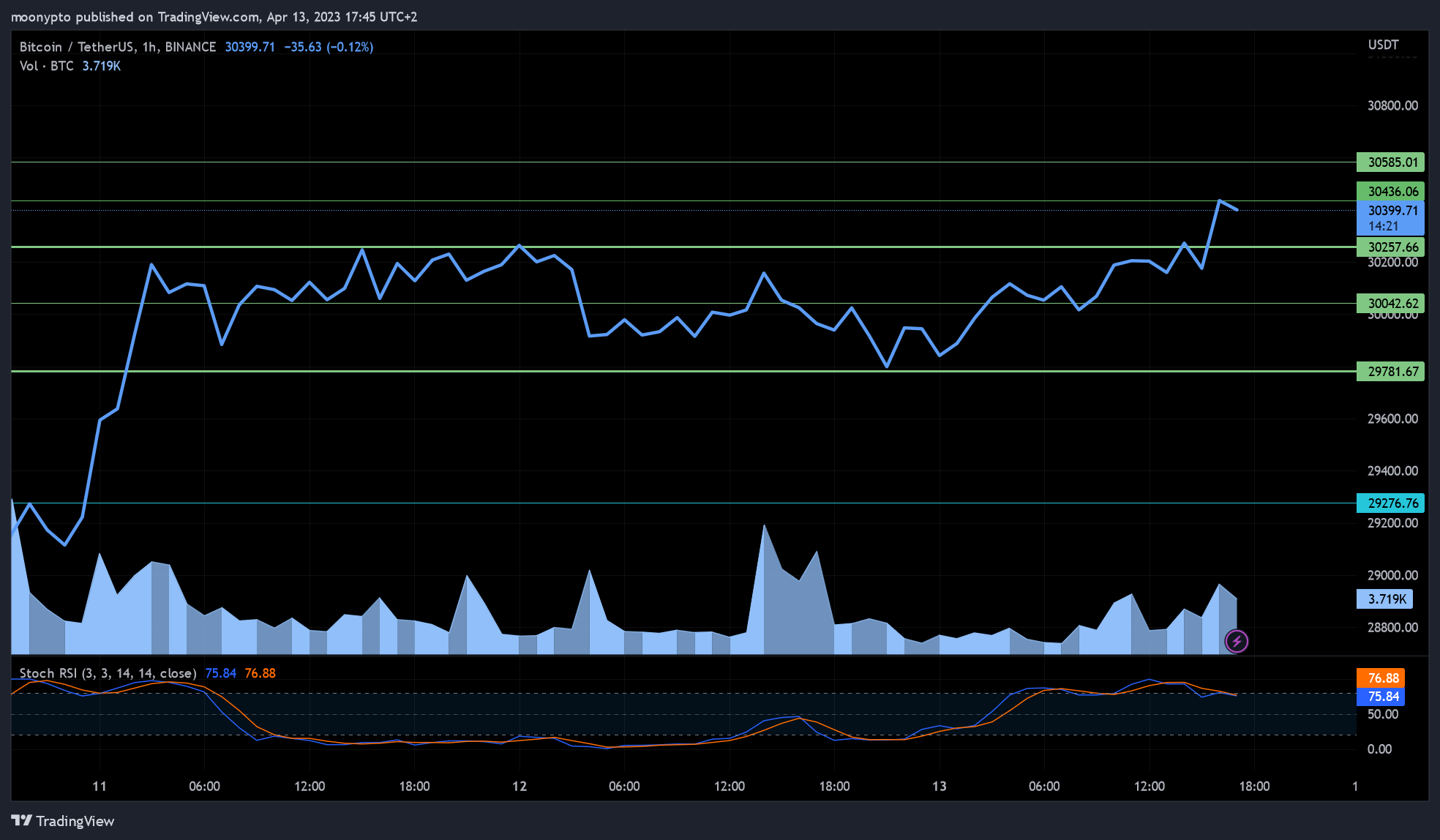Click the Bitcoin / TetherUS symbol title
1440x840 pixels.
tap(117, 47)
